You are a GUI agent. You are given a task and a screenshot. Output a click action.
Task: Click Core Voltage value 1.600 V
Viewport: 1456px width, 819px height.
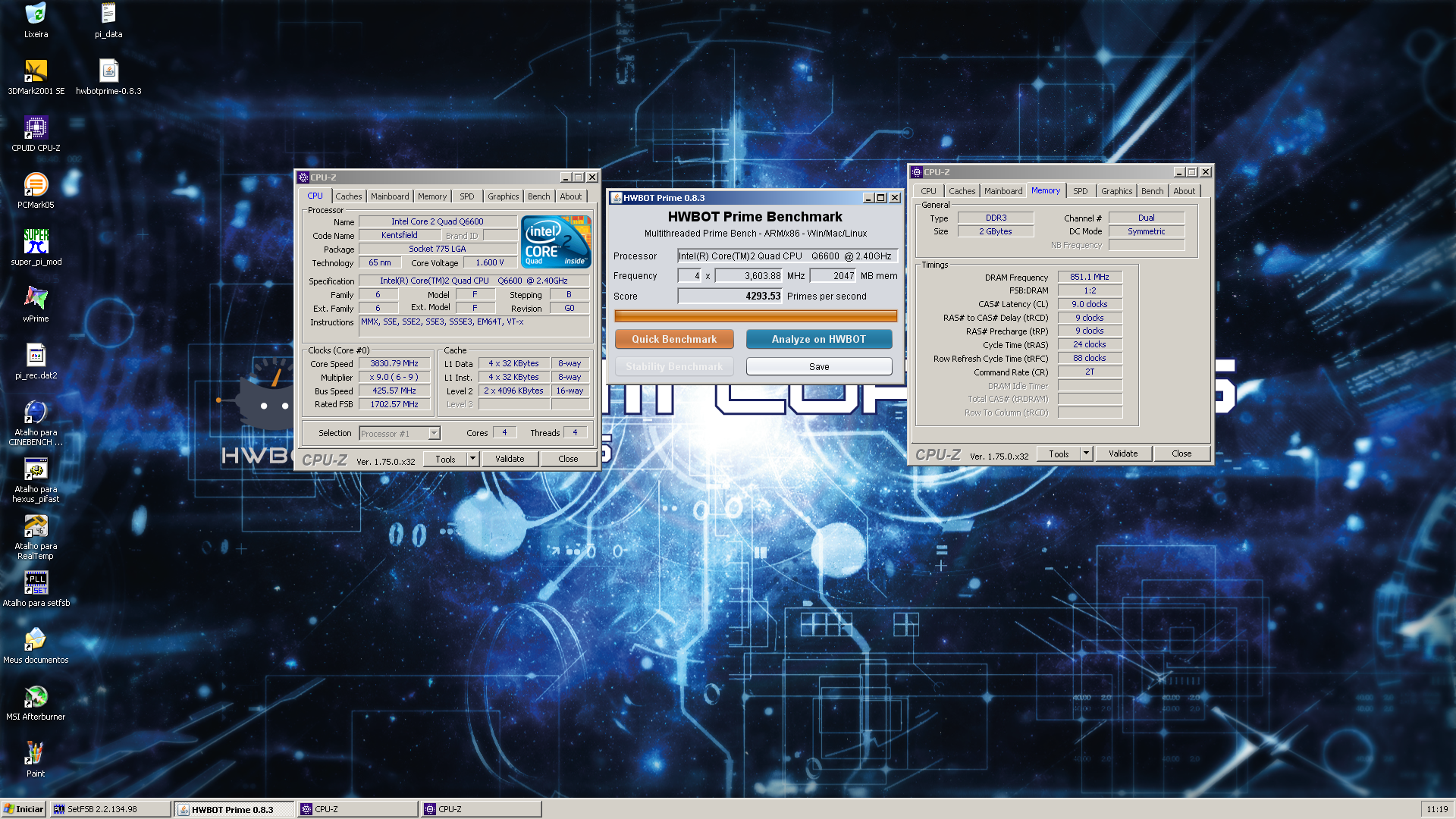[x=490, y=263]
